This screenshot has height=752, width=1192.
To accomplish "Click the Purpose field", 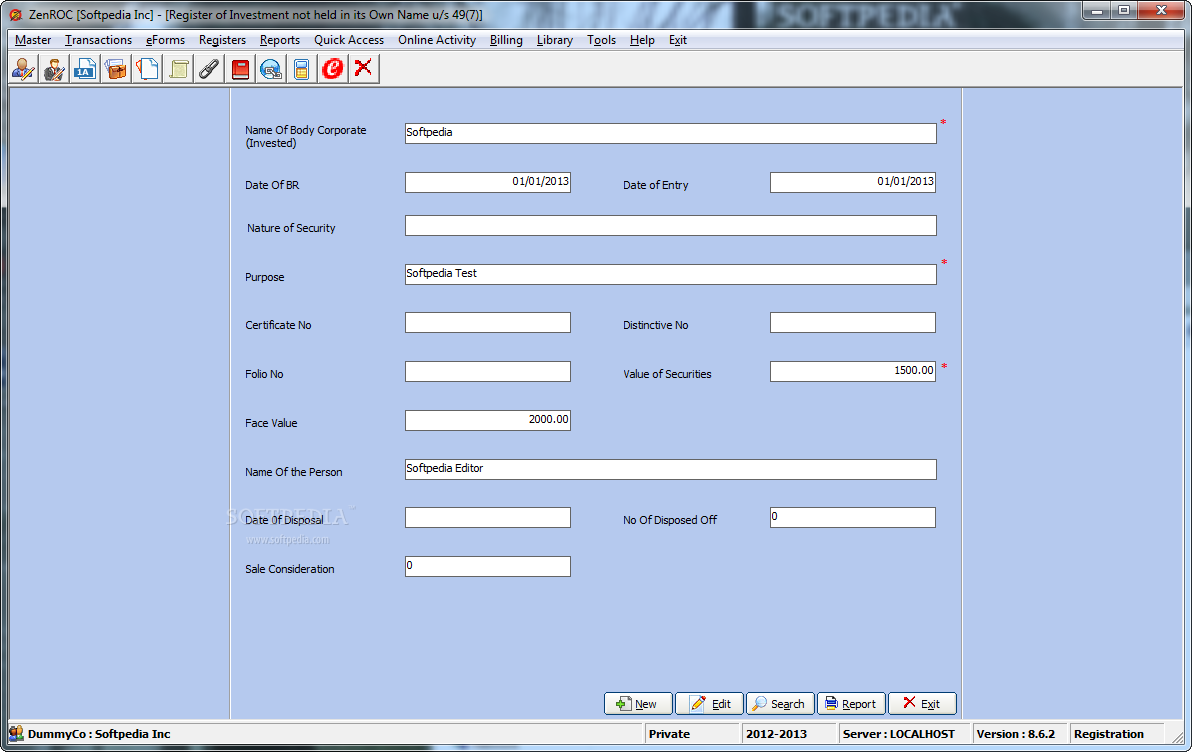I will click(670, 274).
